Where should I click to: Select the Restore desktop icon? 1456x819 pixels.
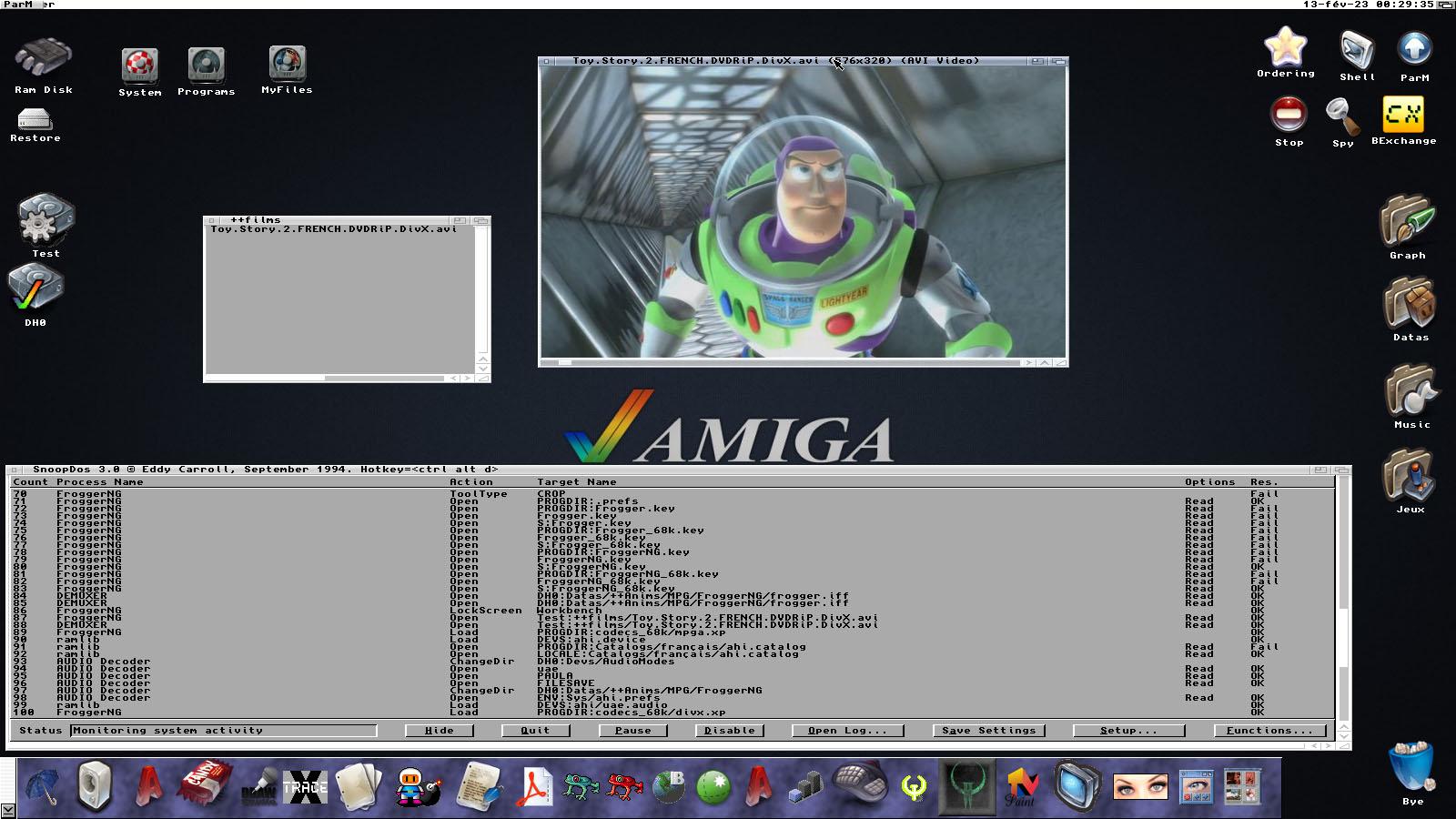[x=35, y=119]
